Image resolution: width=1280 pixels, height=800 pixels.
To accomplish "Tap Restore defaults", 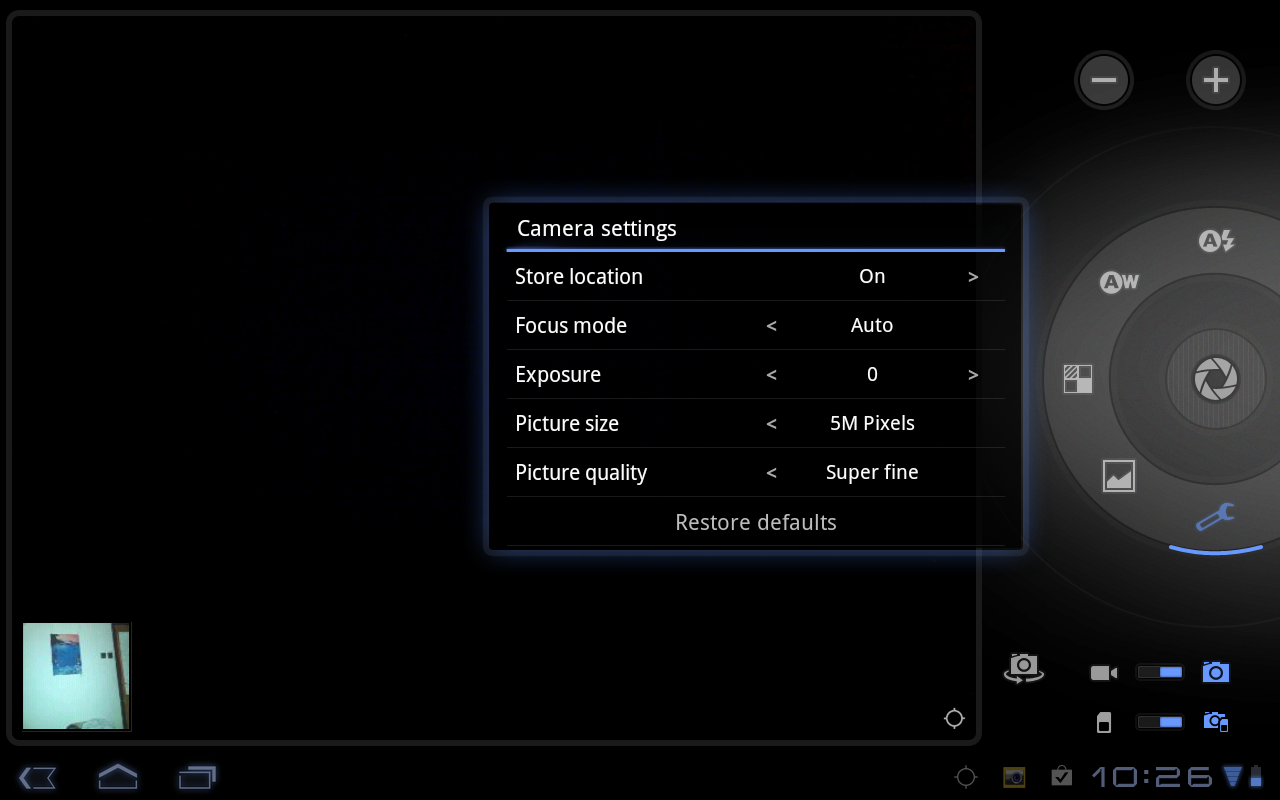I will pyautogui.click(x=755, y=522).
